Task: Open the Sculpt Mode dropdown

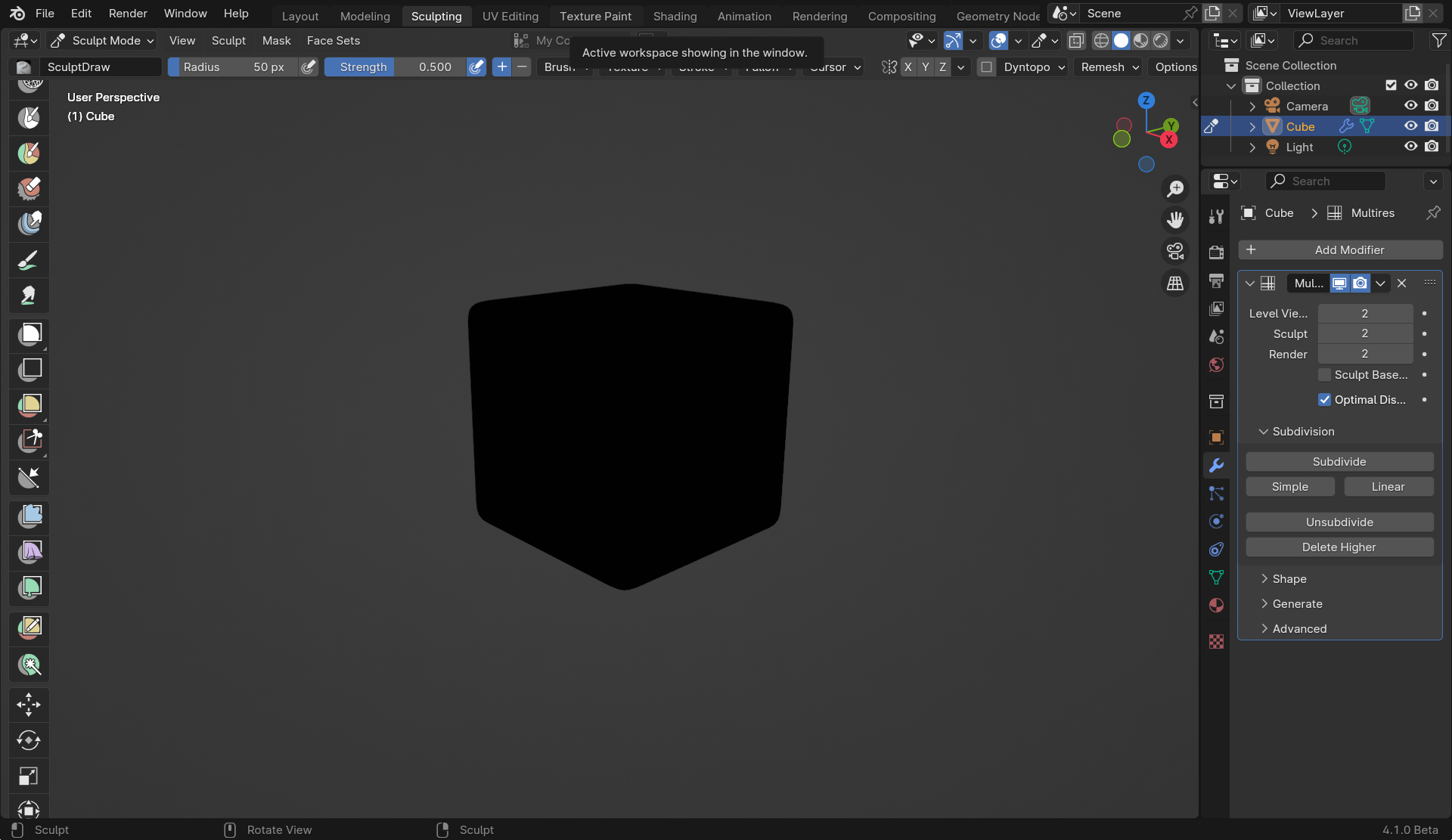Action: click(x=101, y=41)
